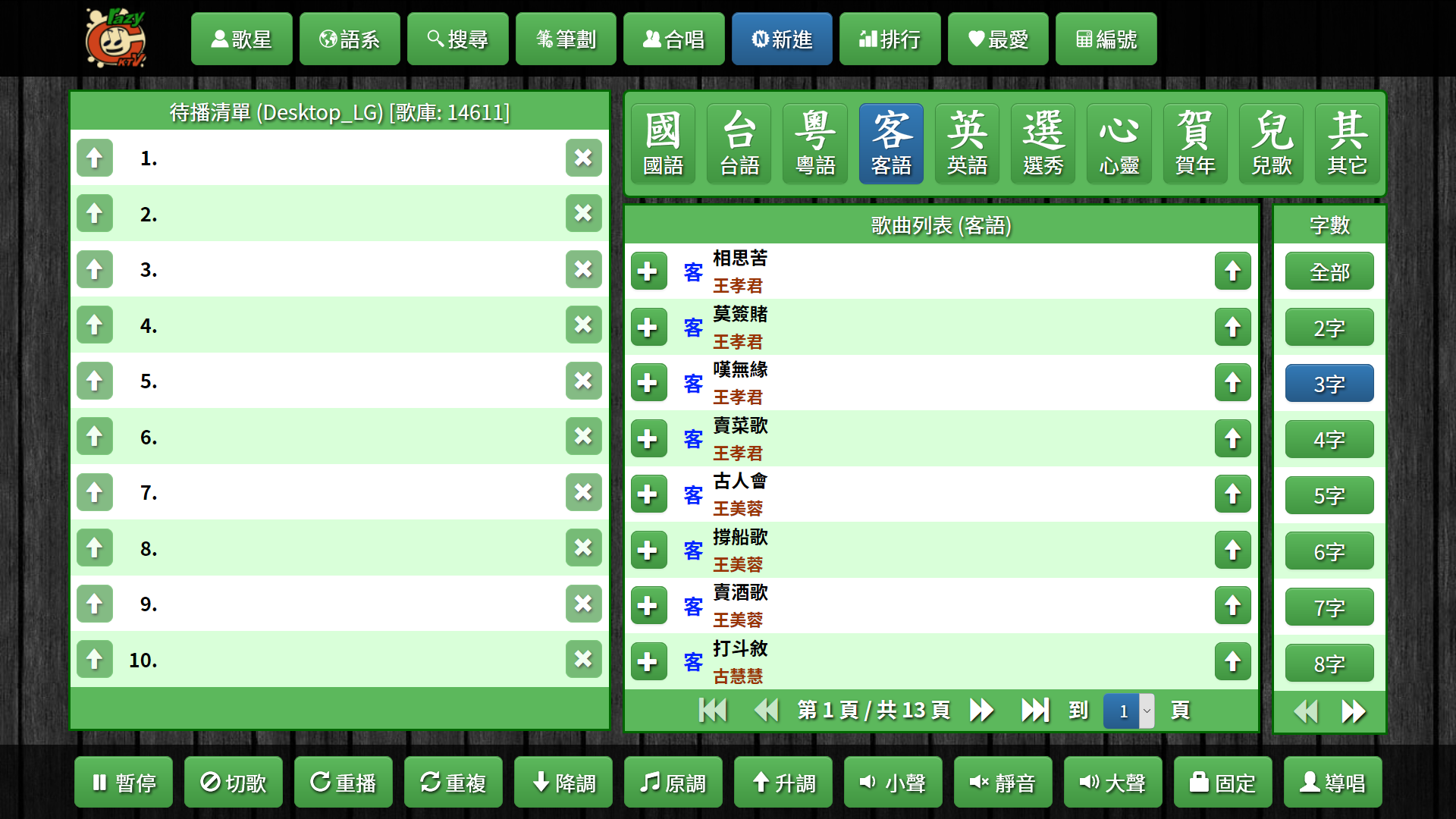Go to next page of song list
This screenshot has width=1456, height=819.
pos(981,711)
